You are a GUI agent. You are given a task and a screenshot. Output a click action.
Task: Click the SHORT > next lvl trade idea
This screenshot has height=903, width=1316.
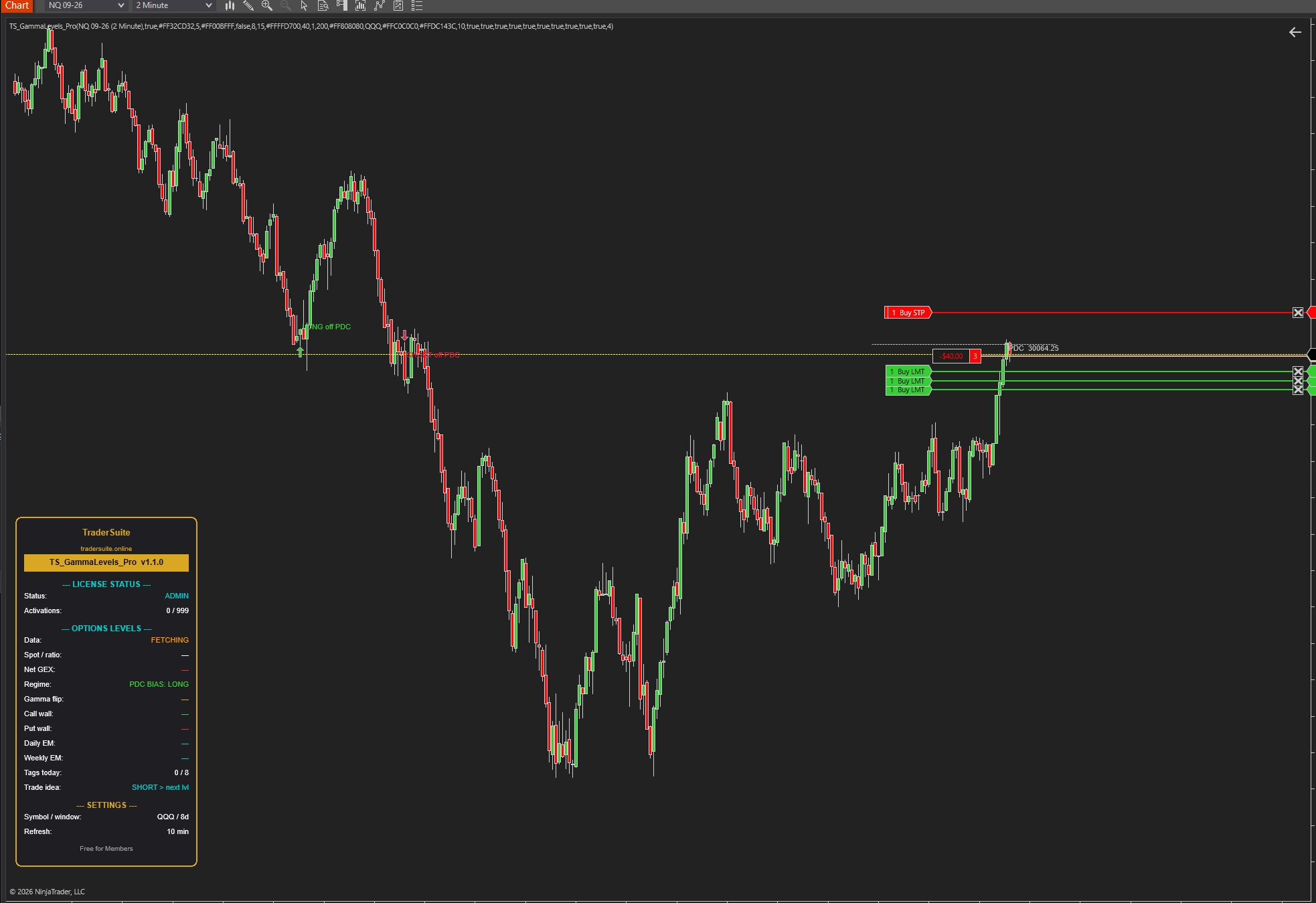pos(161,787)
